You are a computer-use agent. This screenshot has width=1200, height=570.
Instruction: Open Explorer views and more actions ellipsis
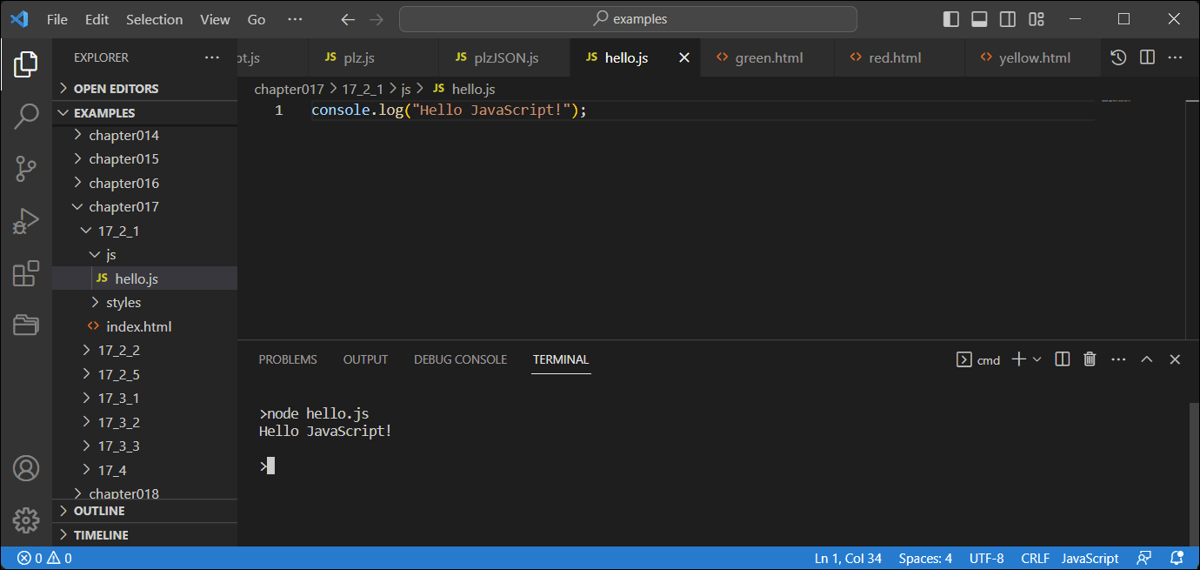pyautogui.click(x=212, y=58)
